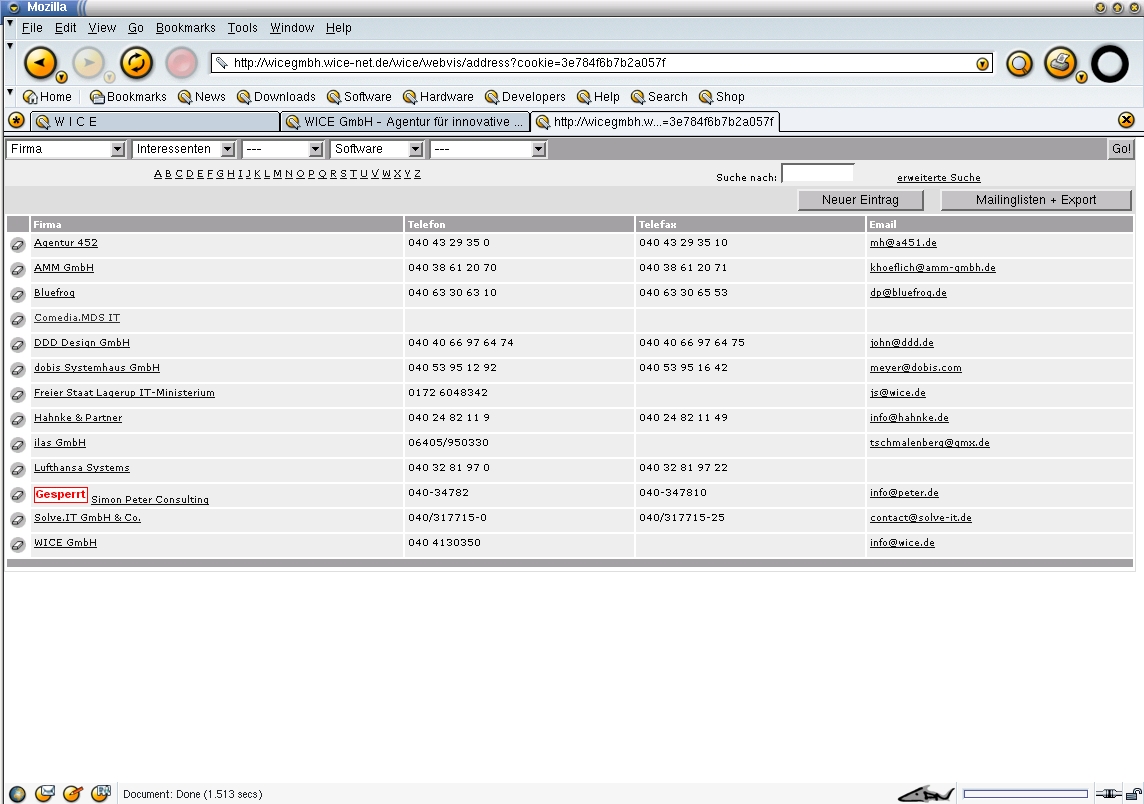Open Mail from the status bar icon
Image resolution: width=1144 pixels, height=804 pixels.
coord(45,794)
